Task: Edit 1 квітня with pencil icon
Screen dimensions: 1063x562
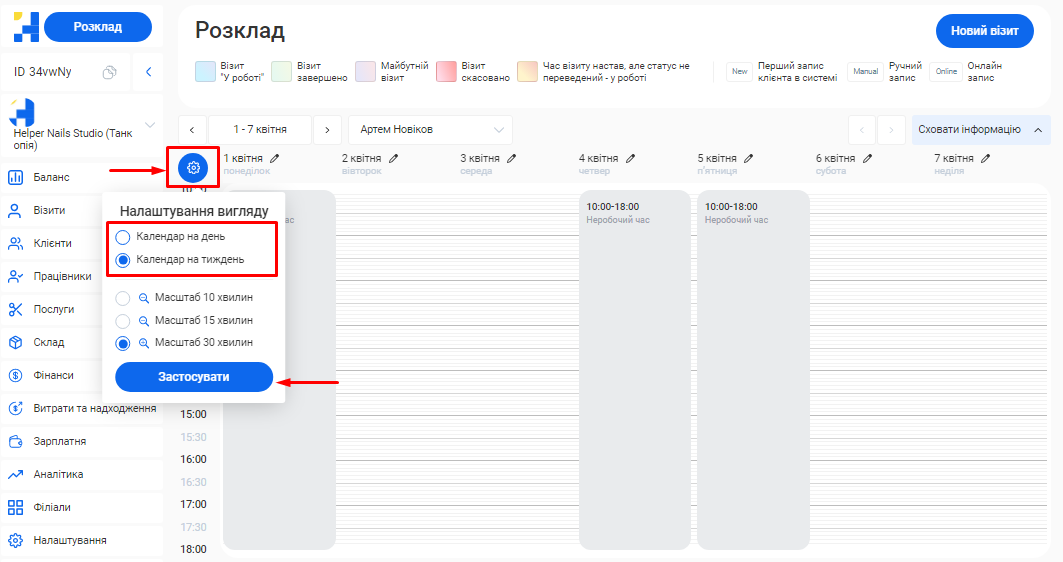Action: (275, 158)
